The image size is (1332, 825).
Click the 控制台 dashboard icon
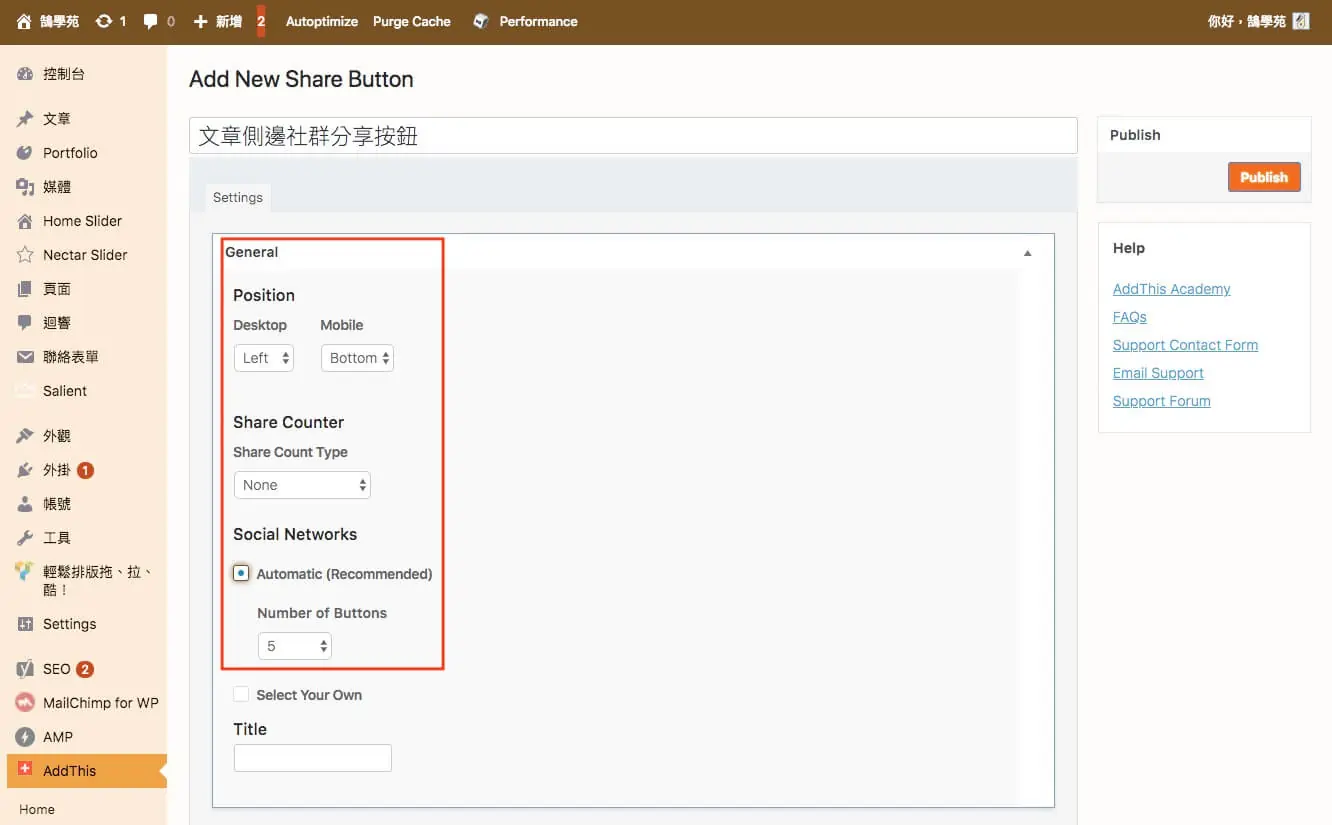point(25,74)
